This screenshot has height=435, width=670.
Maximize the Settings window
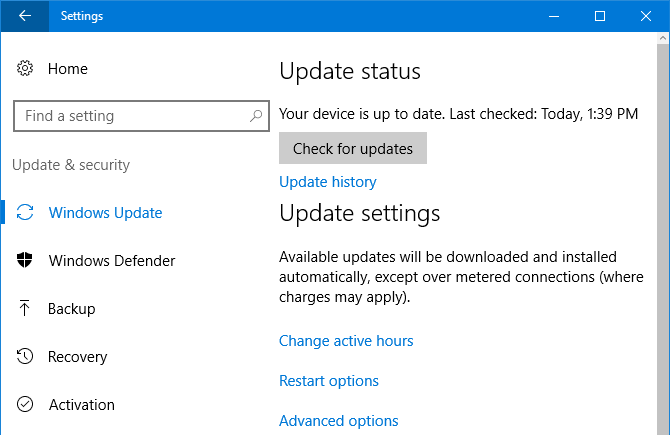coord(600,16)
